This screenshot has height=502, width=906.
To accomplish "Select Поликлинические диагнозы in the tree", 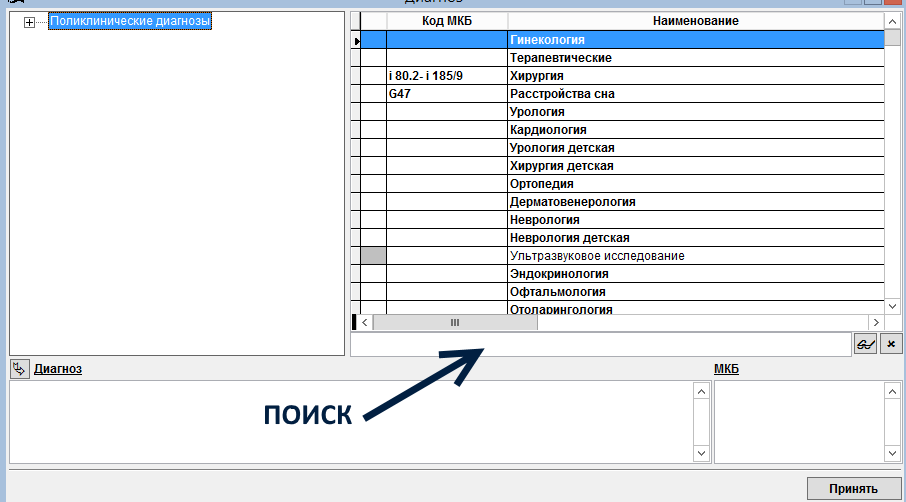I will tap(130, 21).
